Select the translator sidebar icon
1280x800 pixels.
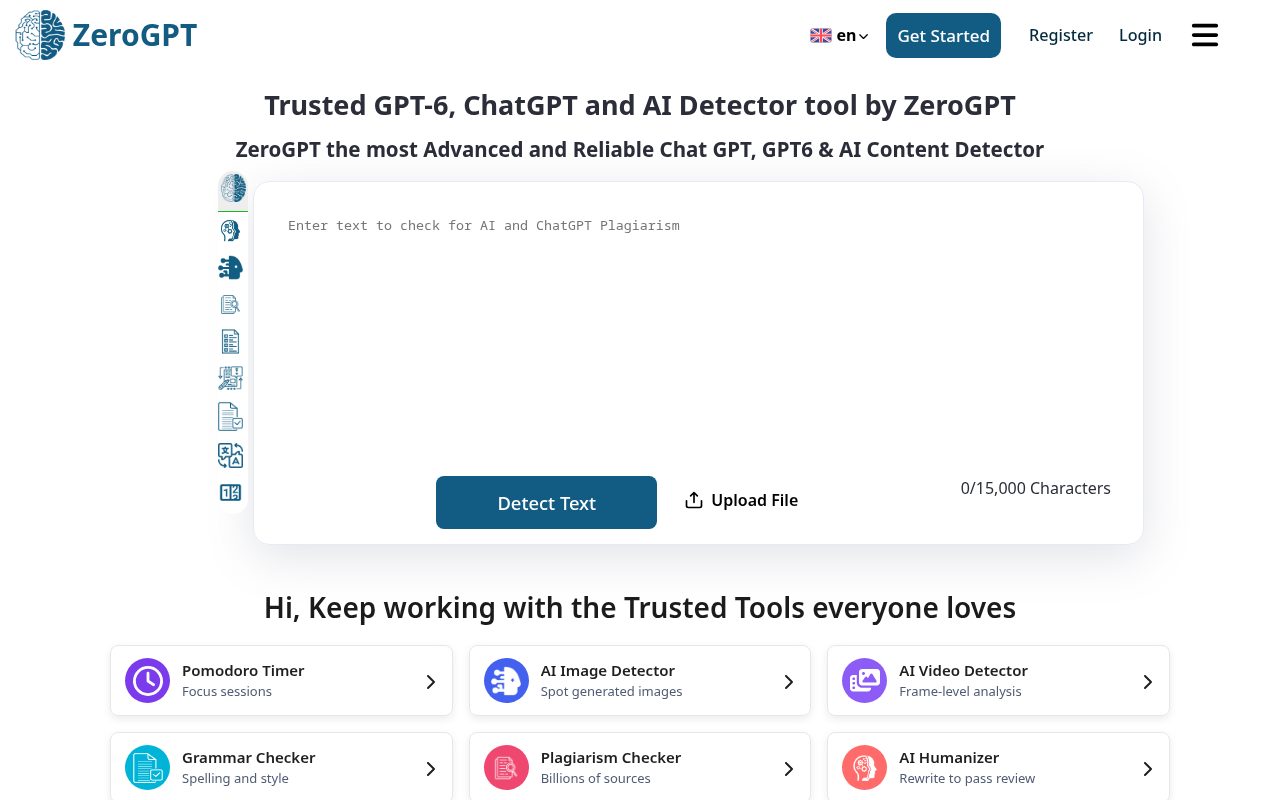point(231,456)
